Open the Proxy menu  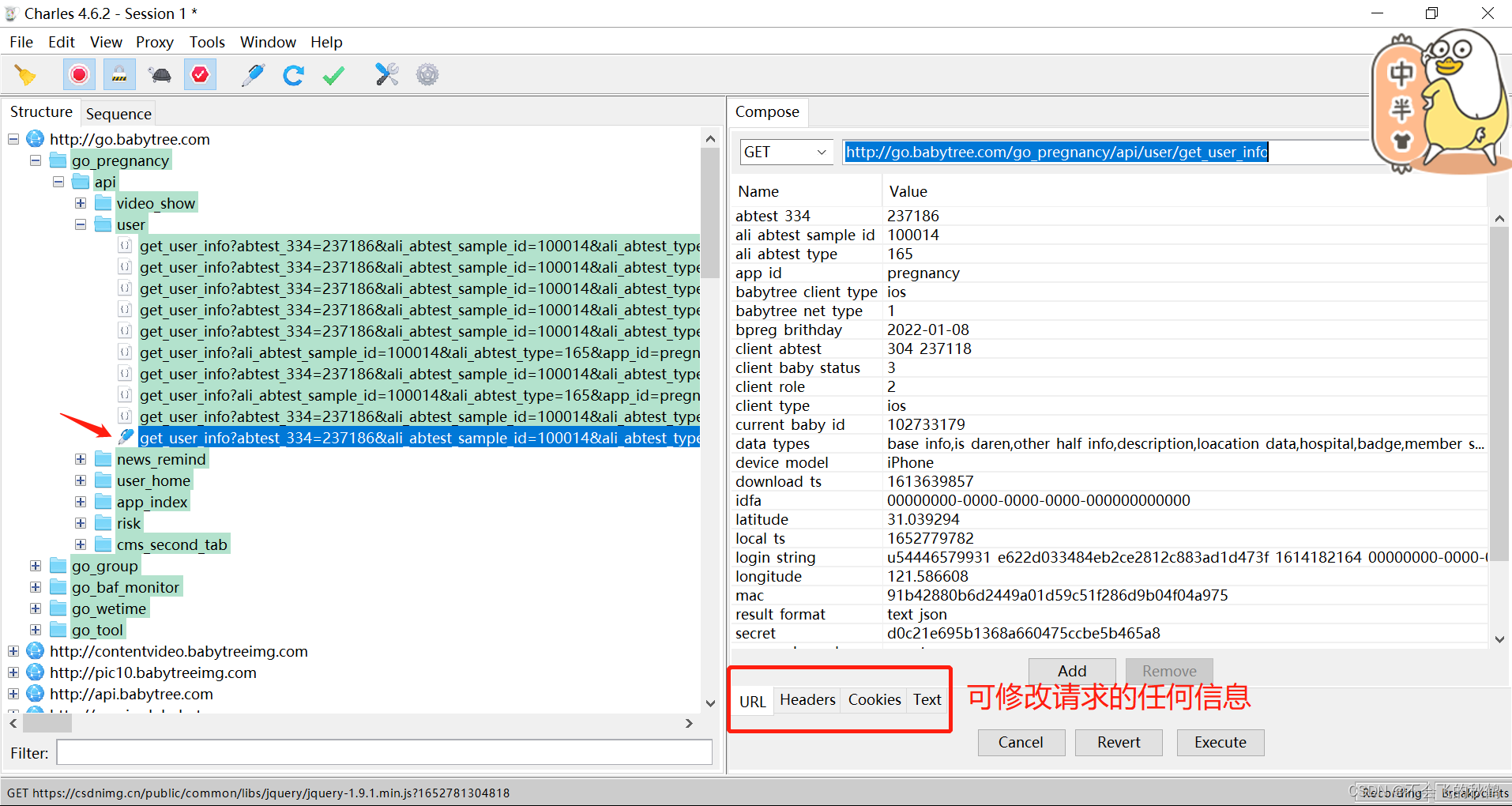(155, 42)
